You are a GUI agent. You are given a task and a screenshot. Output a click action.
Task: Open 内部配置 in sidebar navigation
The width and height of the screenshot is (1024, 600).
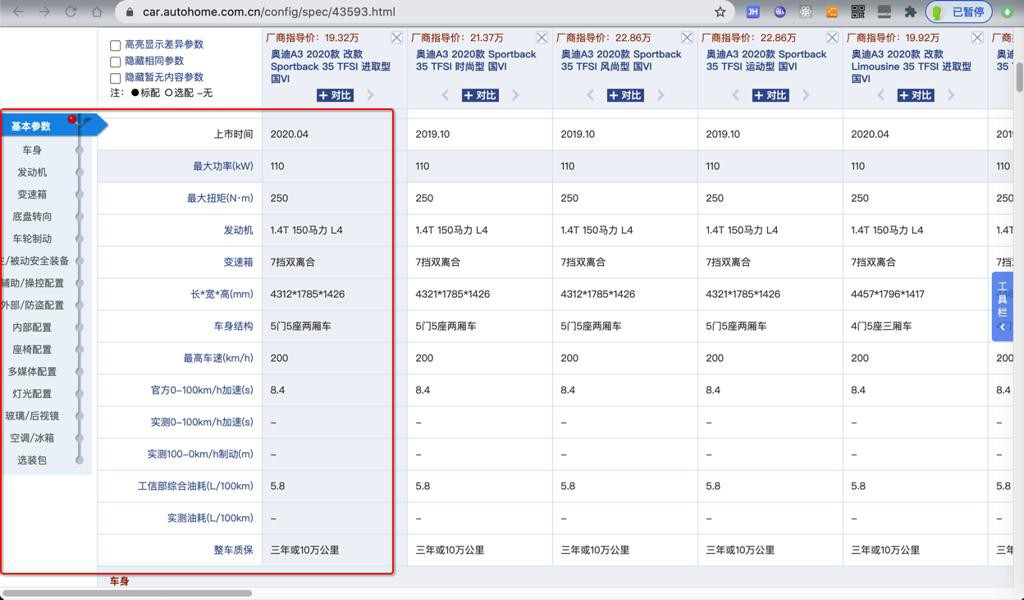tap(32, 327)
